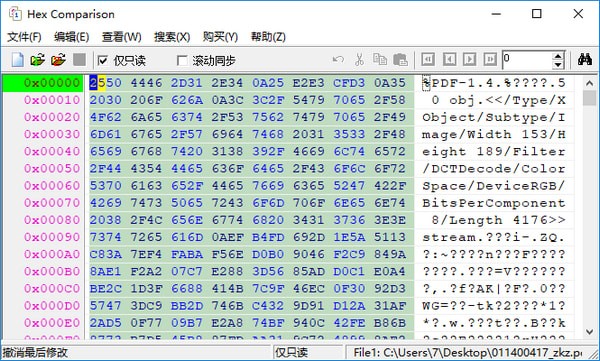Click the vertical scrollbar down arrow
Image resolution: width=600 pixels, height=361 pixels.
[x=589, y=332]
